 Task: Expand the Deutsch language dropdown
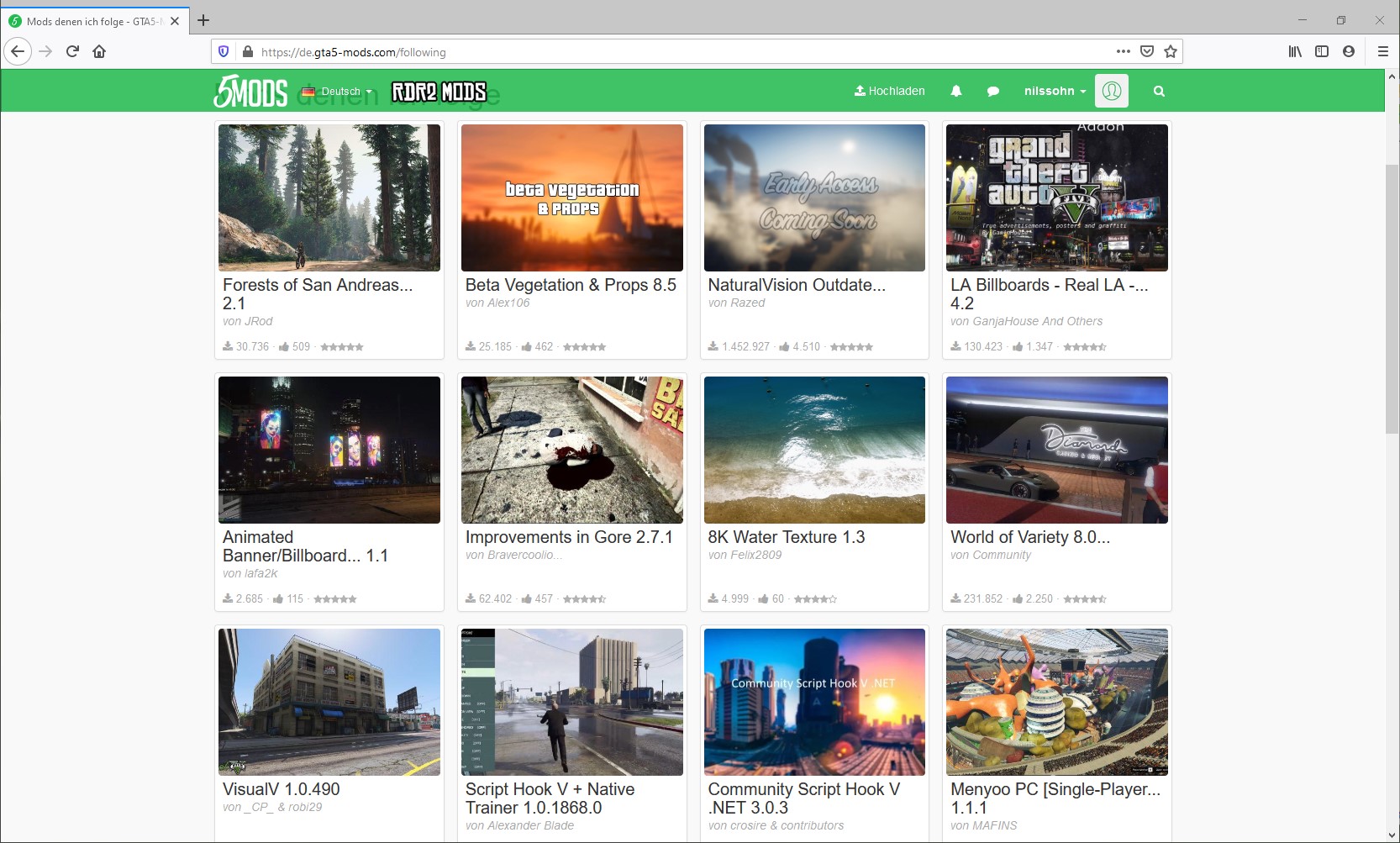[x=337, y=92]
